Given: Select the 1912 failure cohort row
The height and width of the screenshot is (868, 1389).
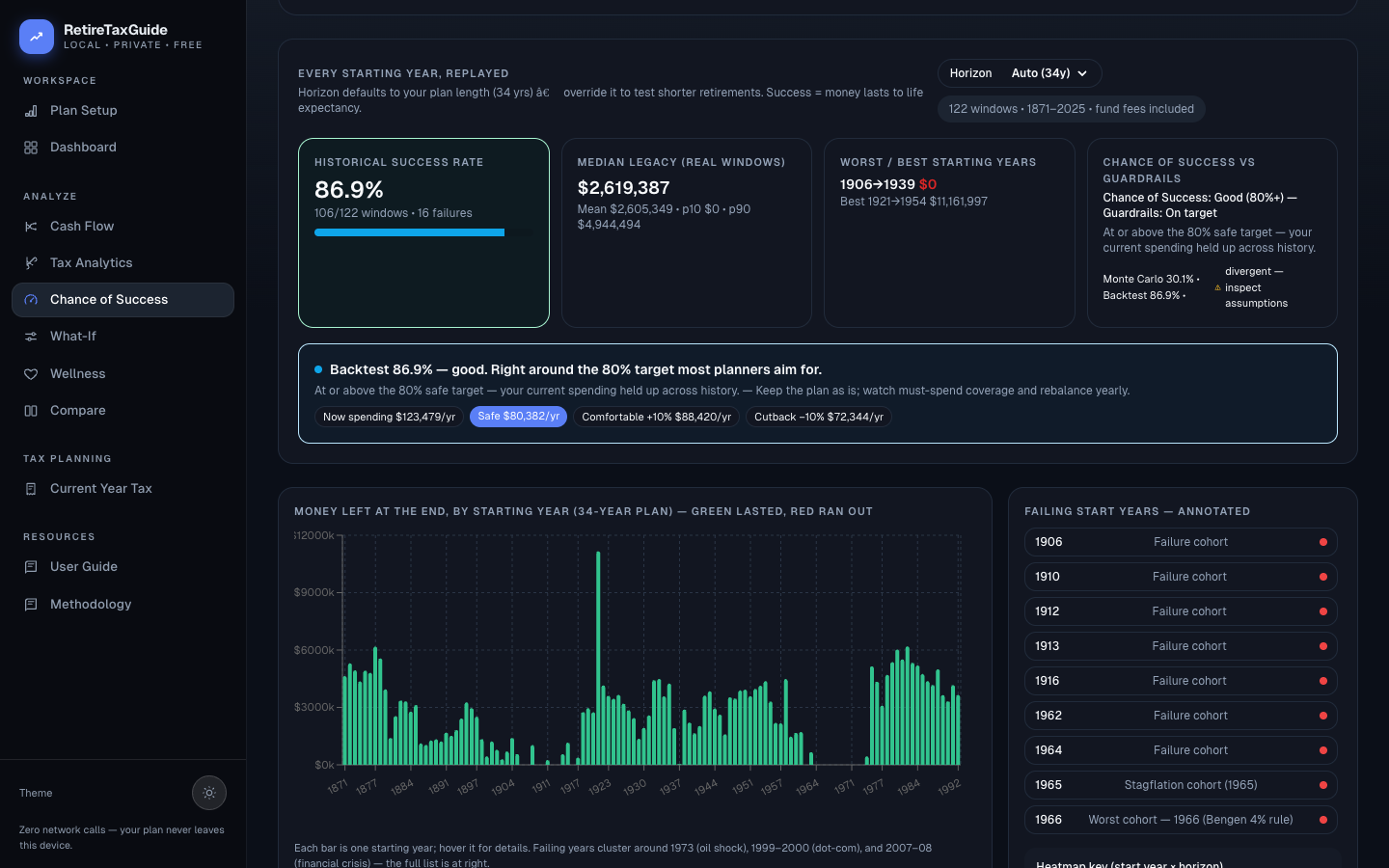Looking at the screenshot, I should (1181, 611).
